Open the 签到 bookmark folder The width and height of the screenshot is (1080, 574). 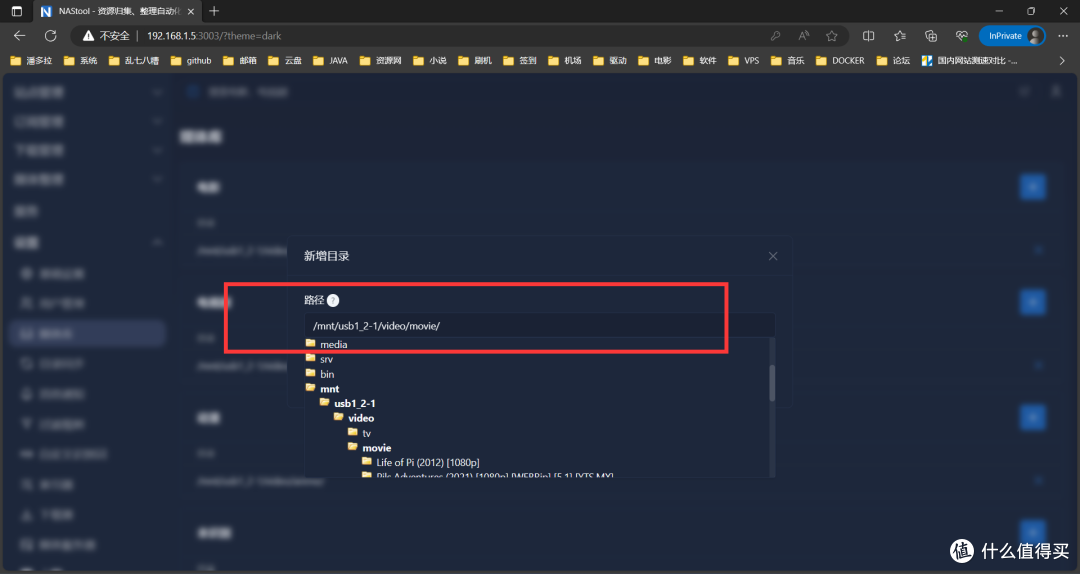tap(520, 61)
